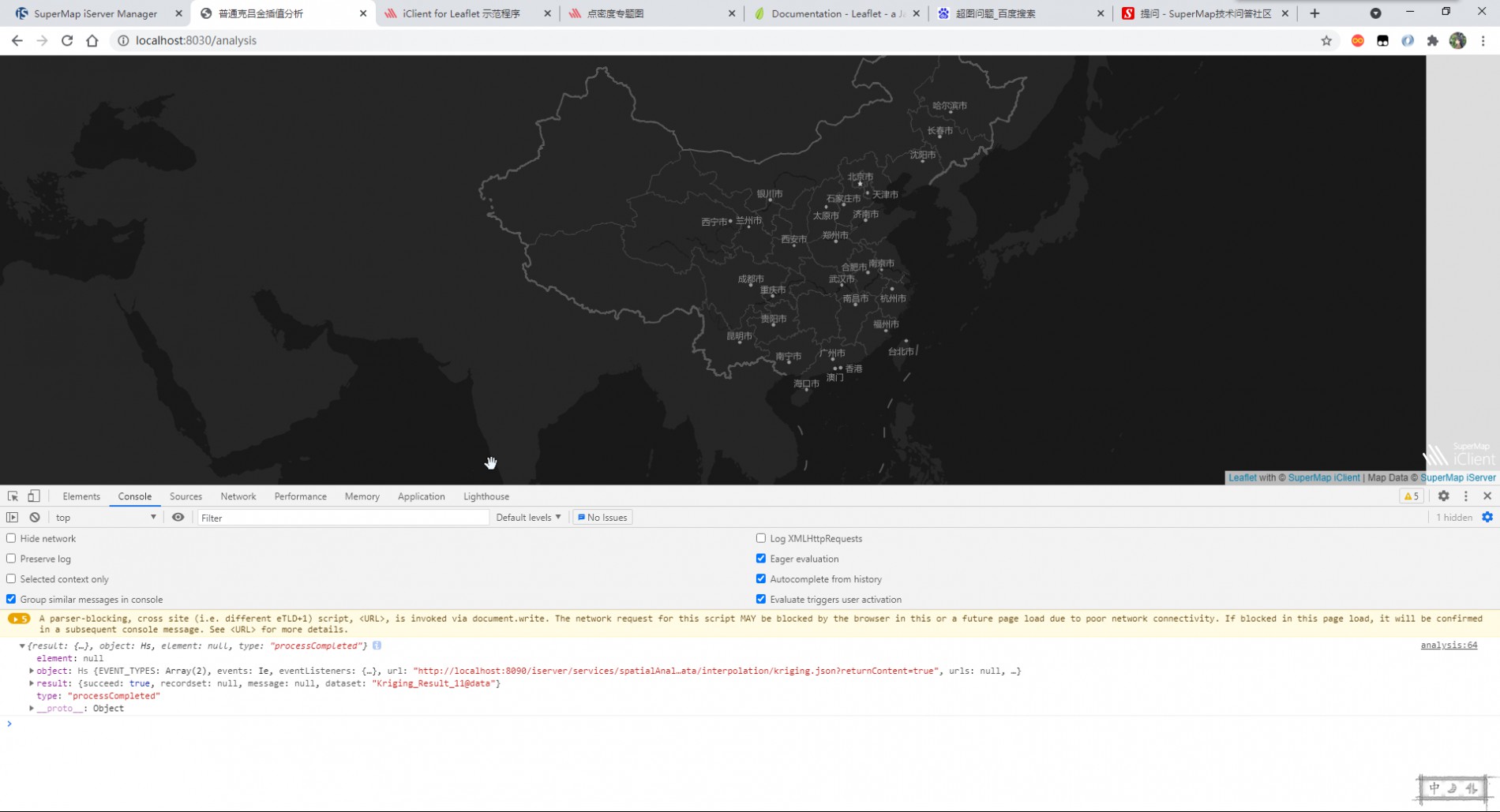Click the 1 hidden messages label
Viewport: 1500px width, 812px height.
tap(1454, 518)
